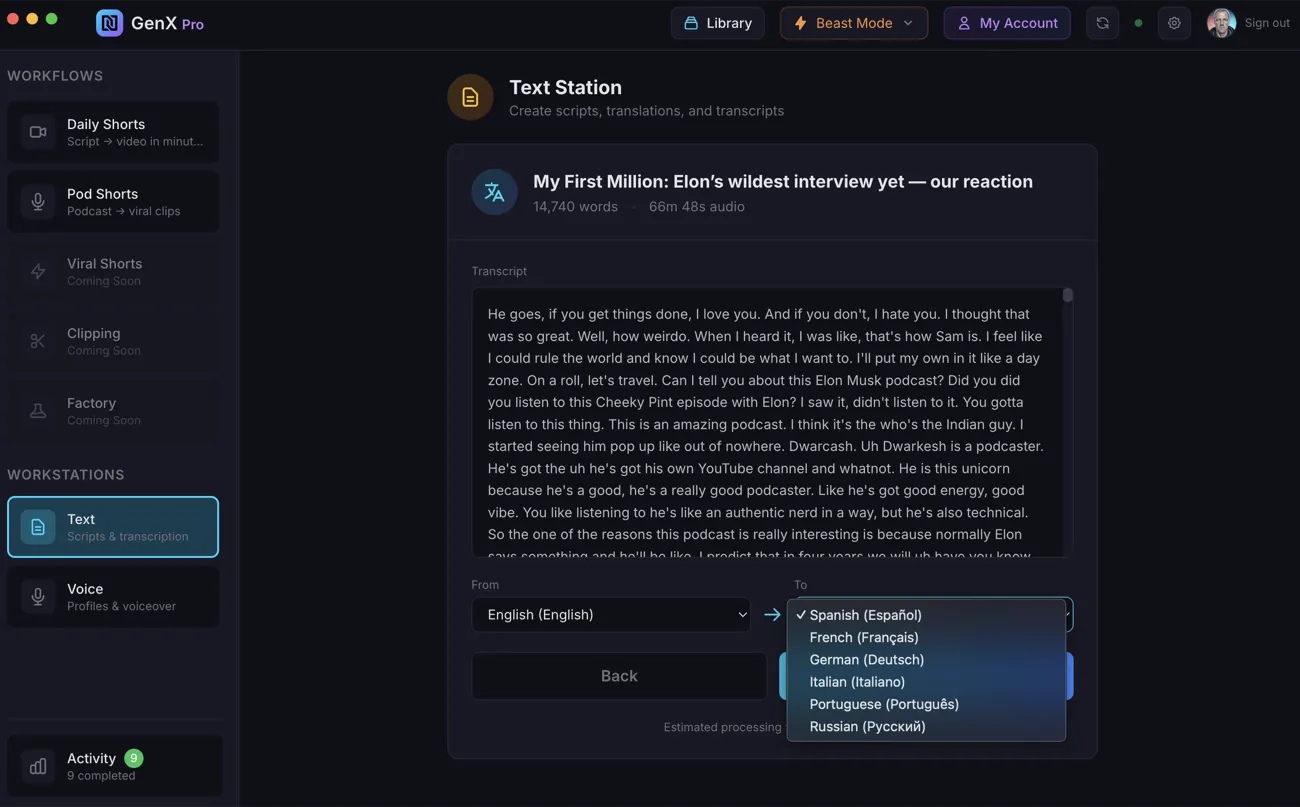Click the GenX Pro logo
Screen dimensions: 1300x807
148,22
